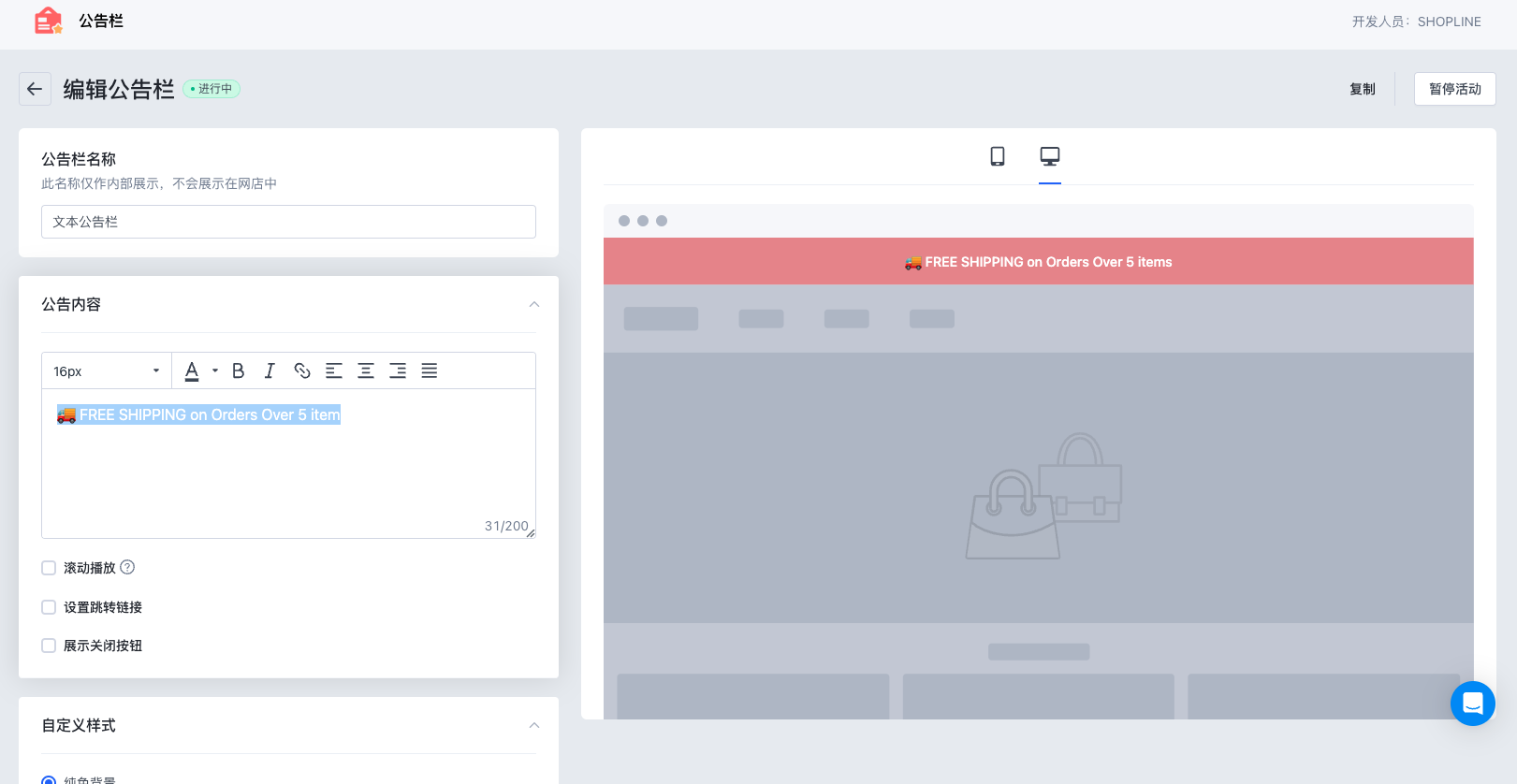Viewport: 1517px width, 784px height.
Task: Click the back arrow button
Action: (35, 89)
